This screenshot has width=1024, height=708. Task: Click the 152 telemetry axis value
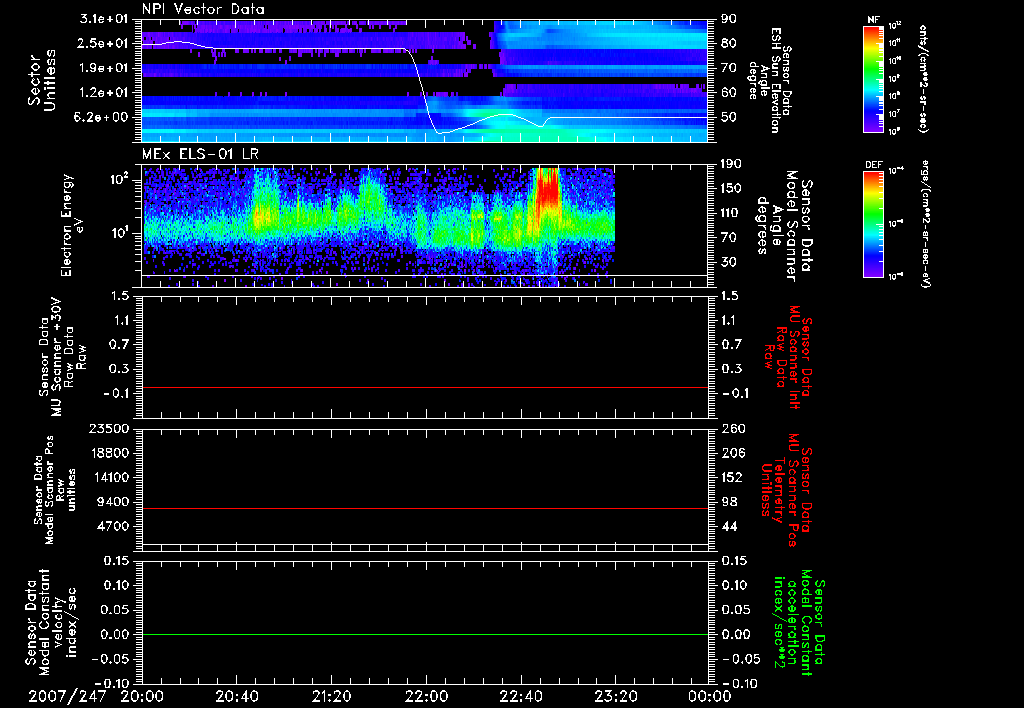[x=733, y=477]
